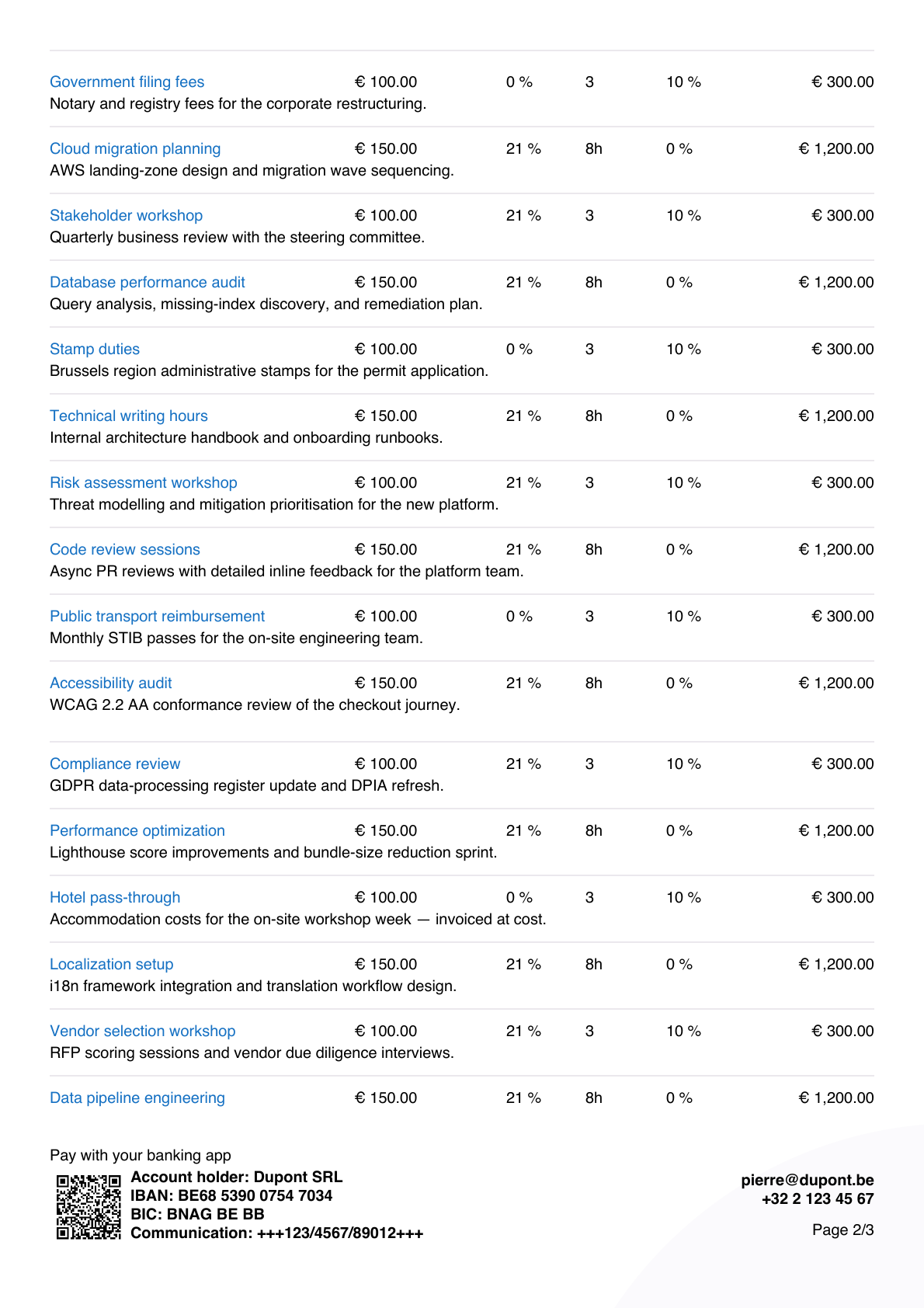Click the Cloud migration planning link
The image size is (924, 1308).
(x=135, y=148)
